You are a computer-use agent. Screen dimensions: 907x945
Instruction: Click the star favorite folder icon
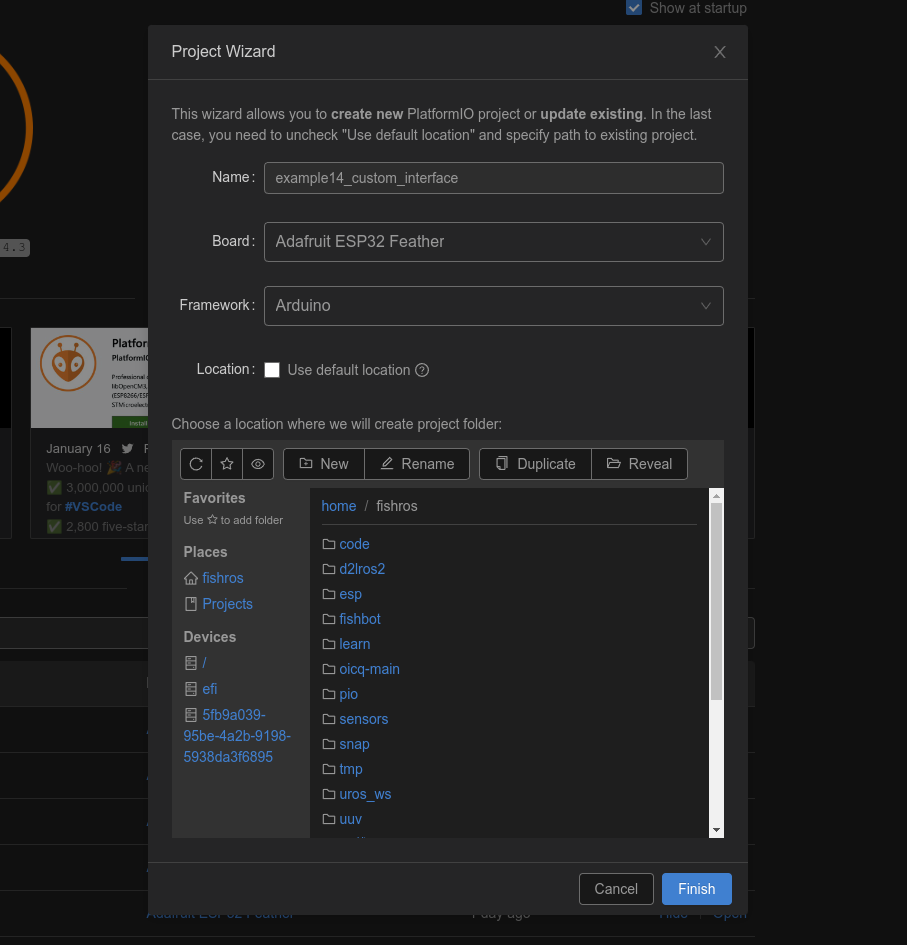227,464
